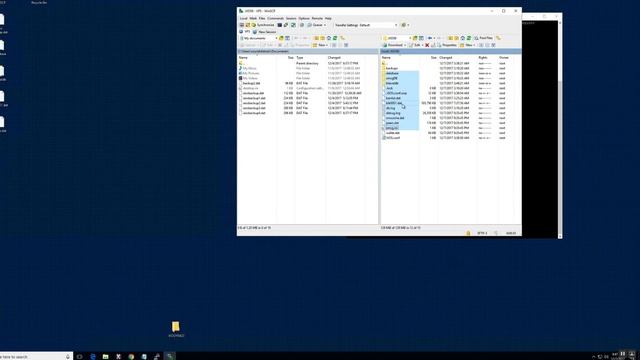The image size is (640, 360).
Task: Open the remote panel New dropdown
Action: [467, 45]
